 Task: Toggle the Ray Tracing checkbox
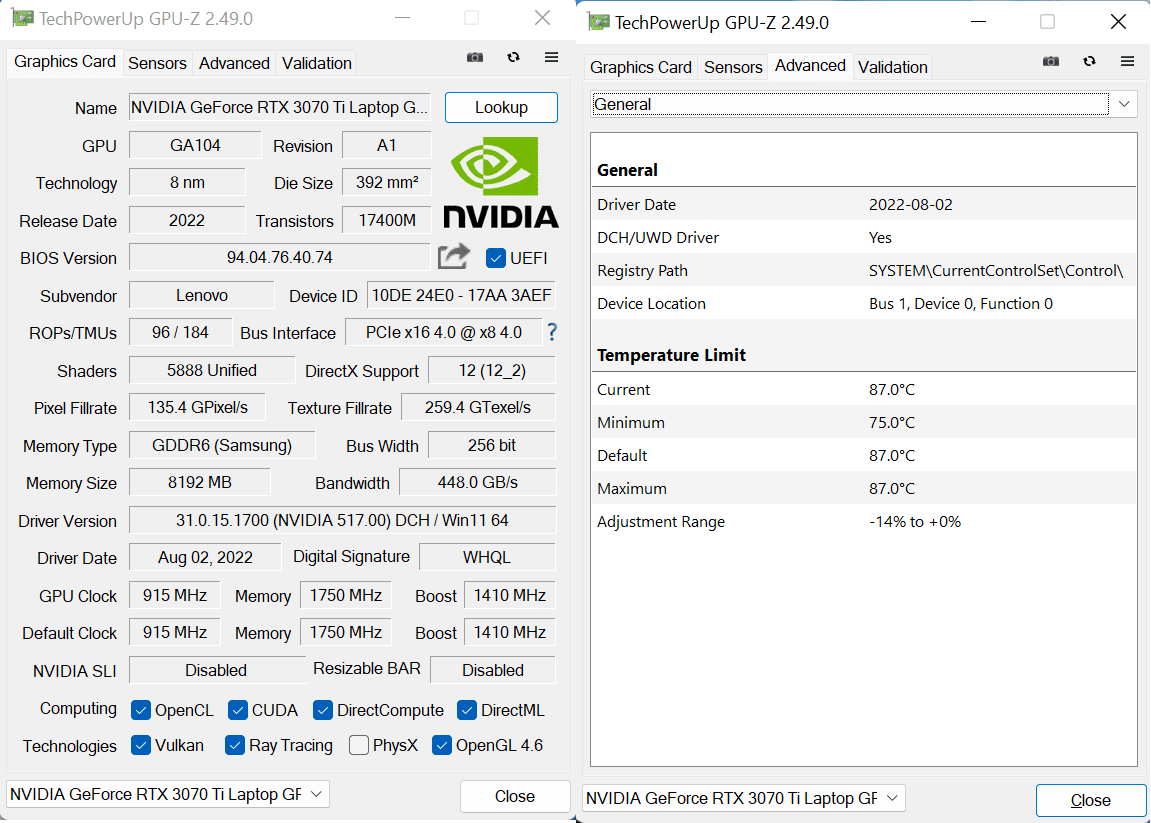(x=235, y=745)
